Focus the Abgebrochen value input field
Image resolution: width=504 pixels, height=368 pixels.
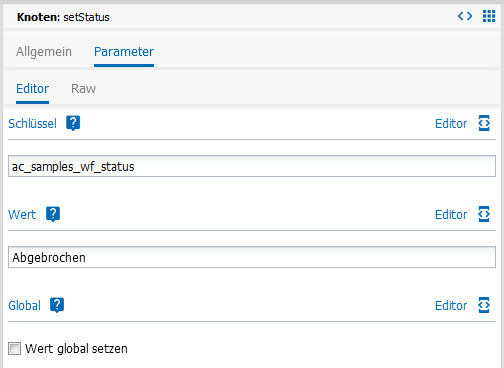(252, 257)
